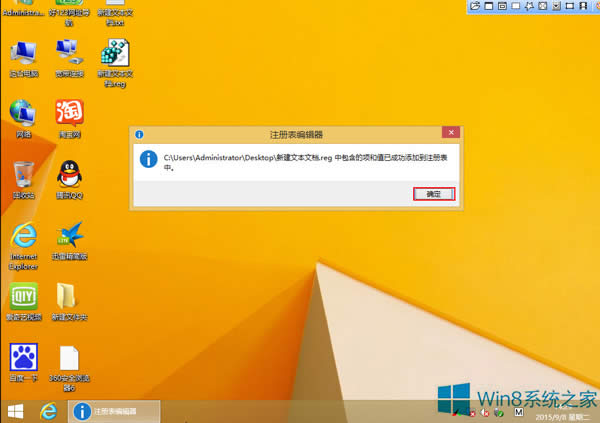Select the Administra... desktop icon label
Viewport: 600px width, 423px height.
pos(24,13)
